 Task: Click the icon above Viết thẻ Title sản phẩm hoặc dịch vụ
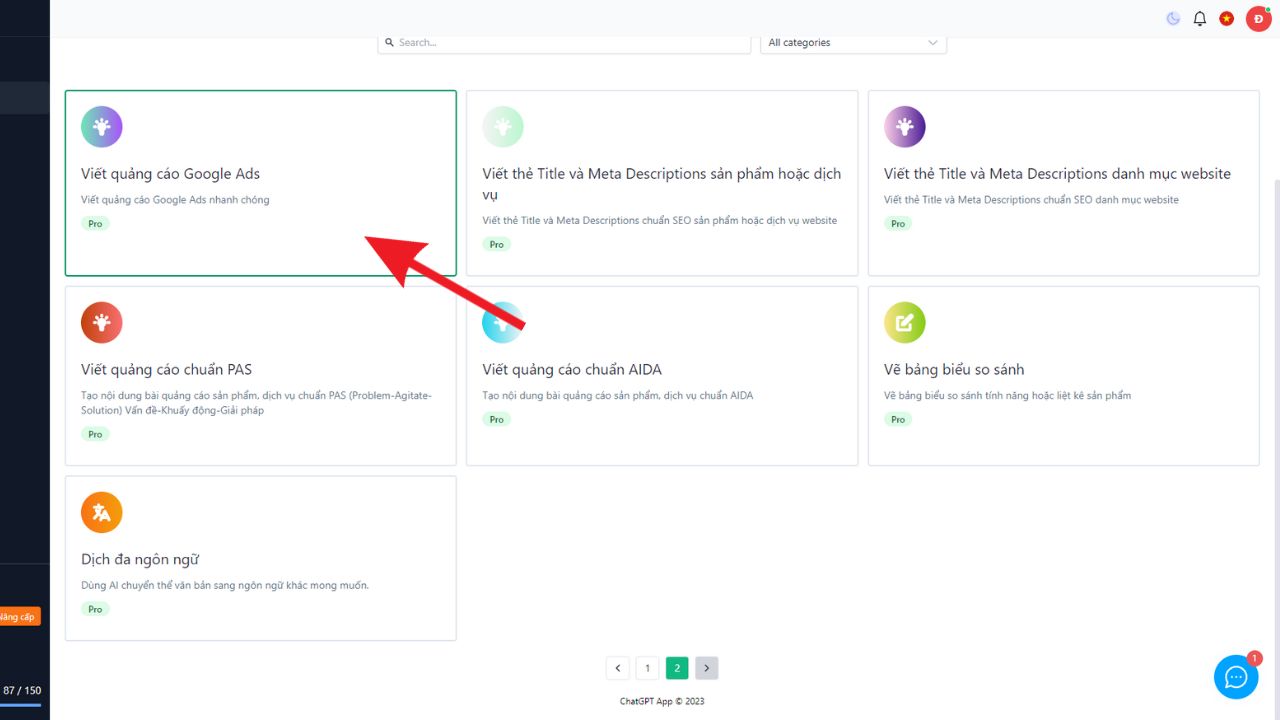click(x=503, y=127)
